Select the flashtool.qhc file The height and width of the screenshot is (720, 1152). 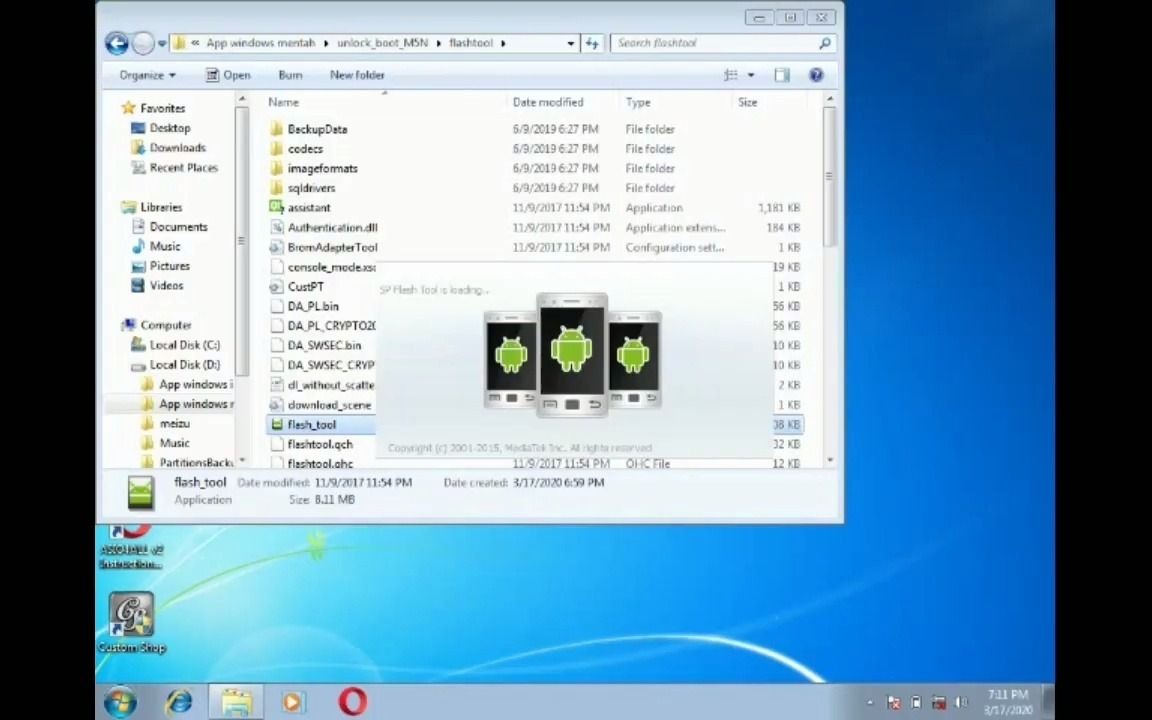pos(320,464)
